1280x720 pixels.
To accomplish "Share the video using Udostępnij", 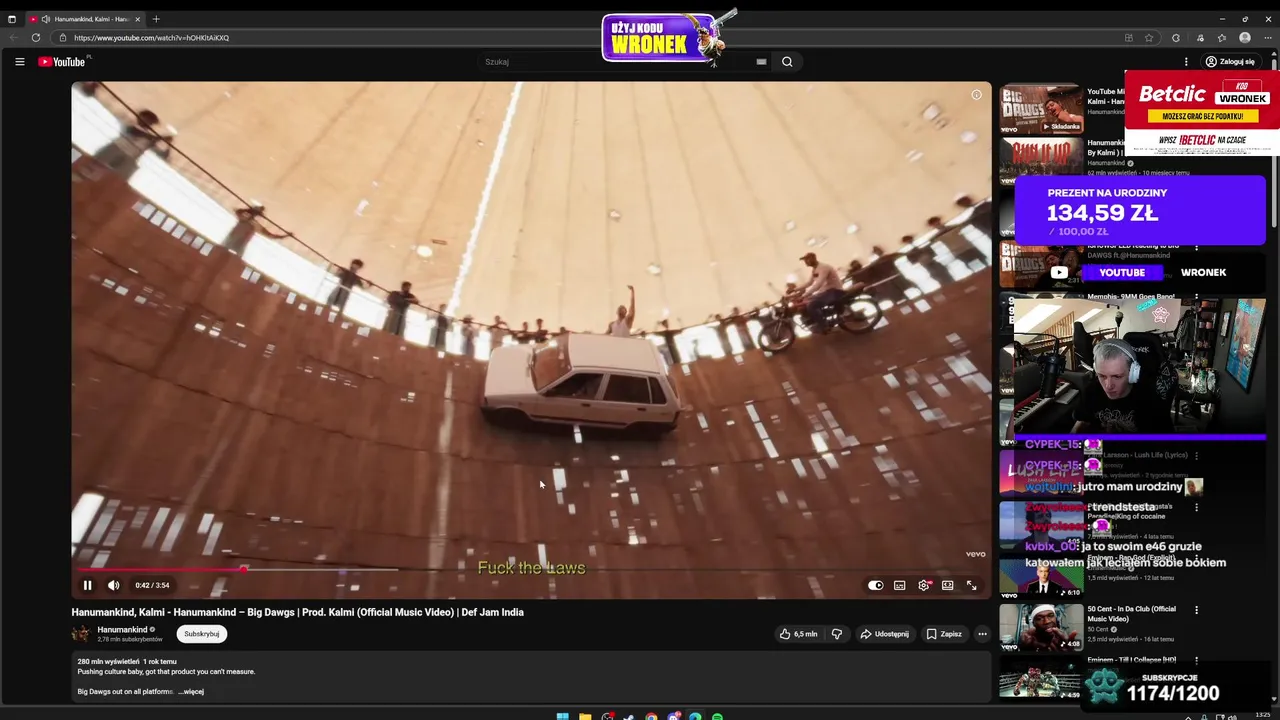I will (885, 633).
